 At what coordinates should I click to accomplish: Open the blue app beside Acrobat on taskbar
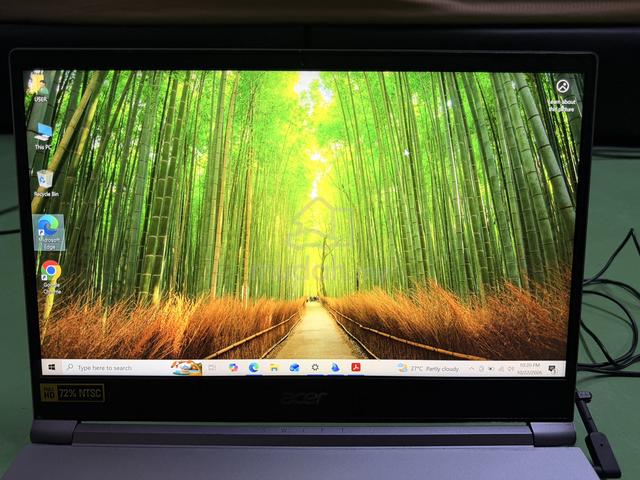pyautogui.click(x=335, y=368)
